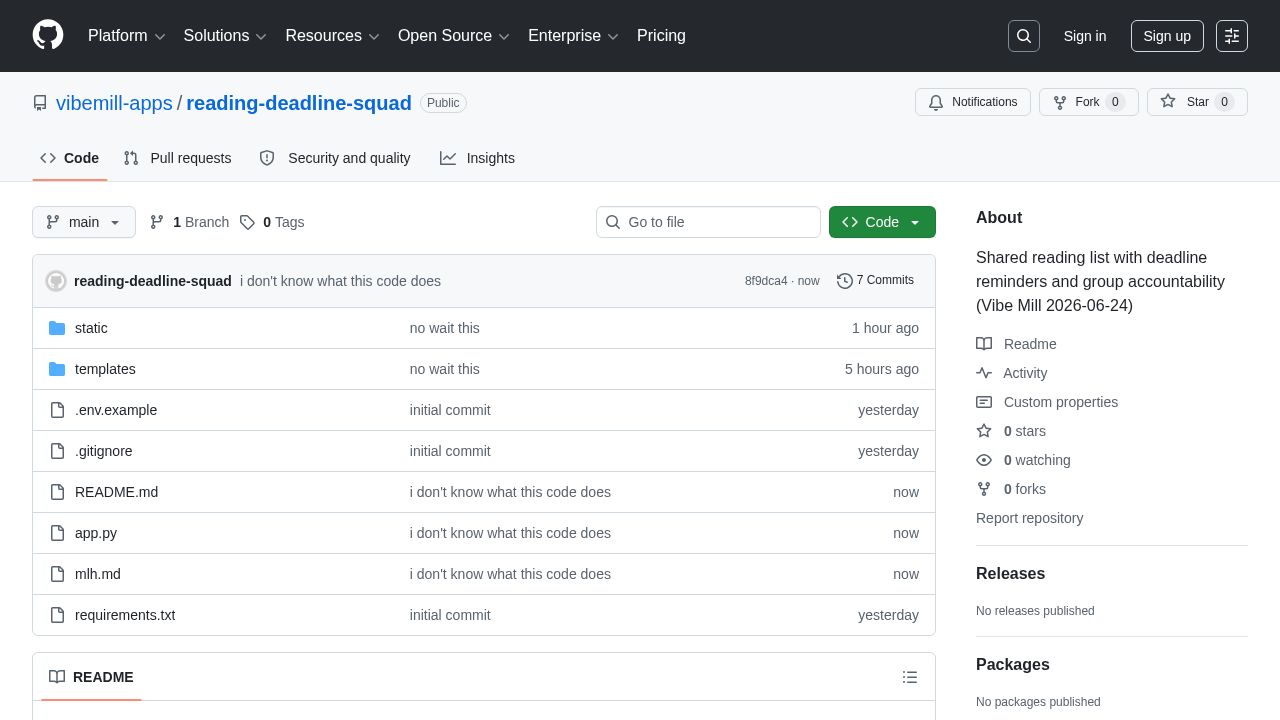This screenshot has width=1280, height=720.
Task: Click the Notifications bell button
Action: [x=973, y=102]
